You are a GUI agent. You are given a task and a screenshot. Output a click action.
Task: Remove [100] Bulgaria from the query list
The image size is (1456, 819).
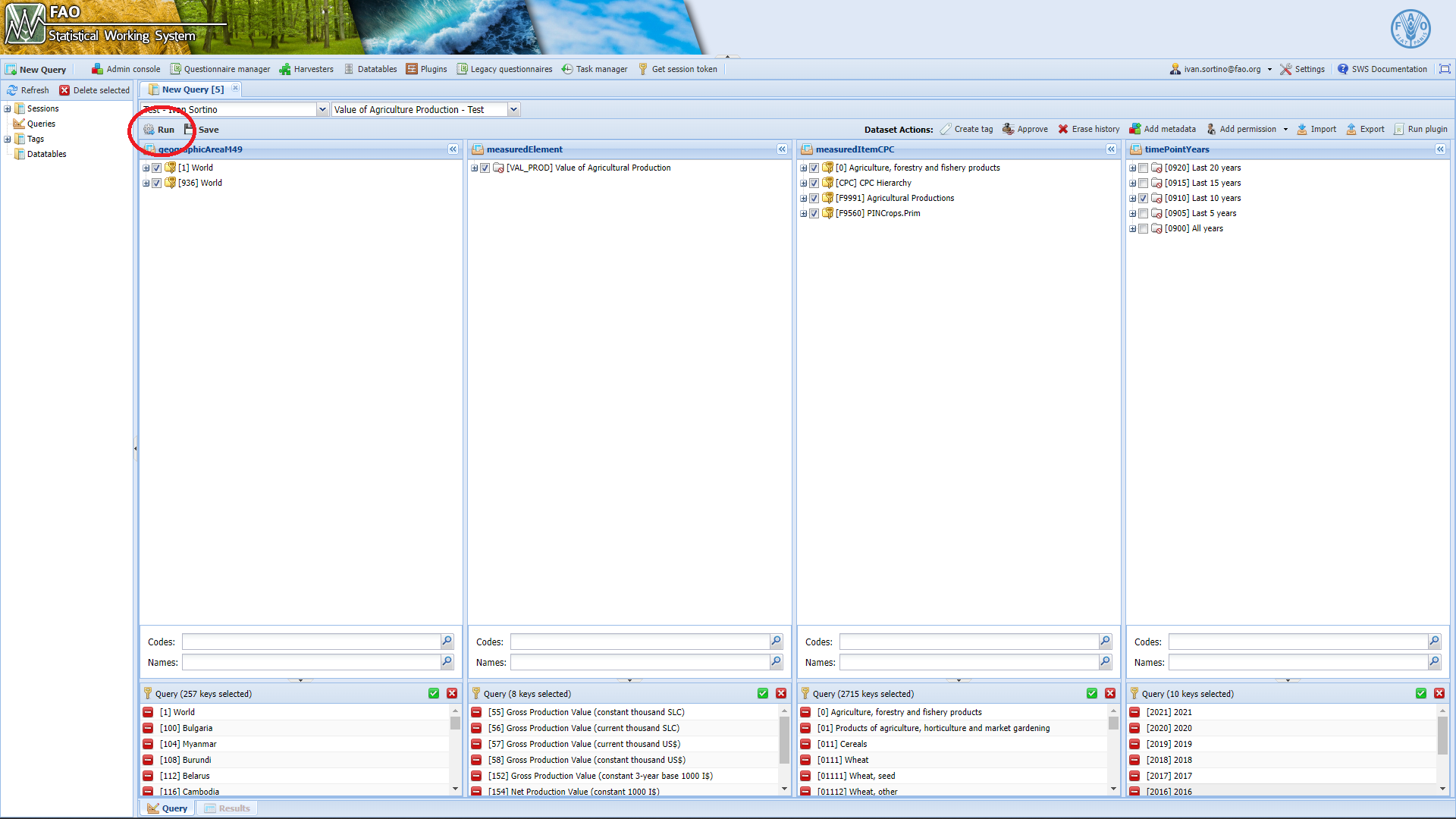(148, 728)
